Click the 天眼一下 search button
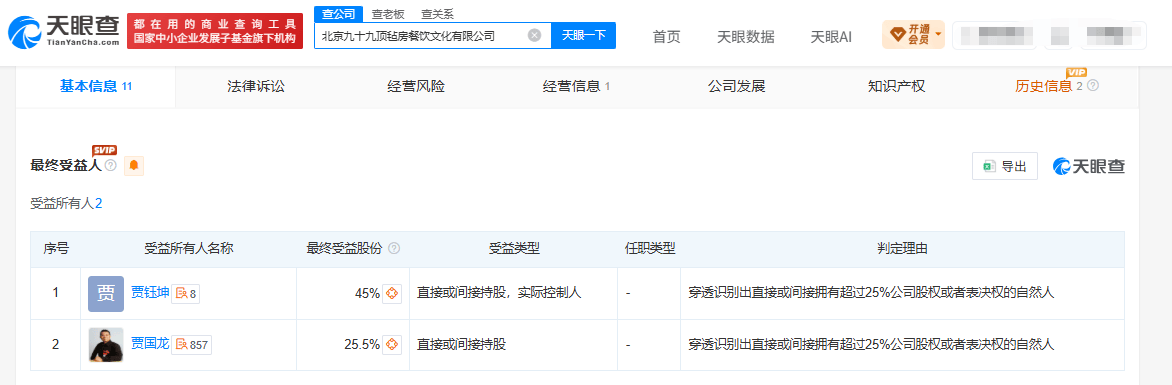1172x385 pixels. pyautogui.click(x=584, y=35)
